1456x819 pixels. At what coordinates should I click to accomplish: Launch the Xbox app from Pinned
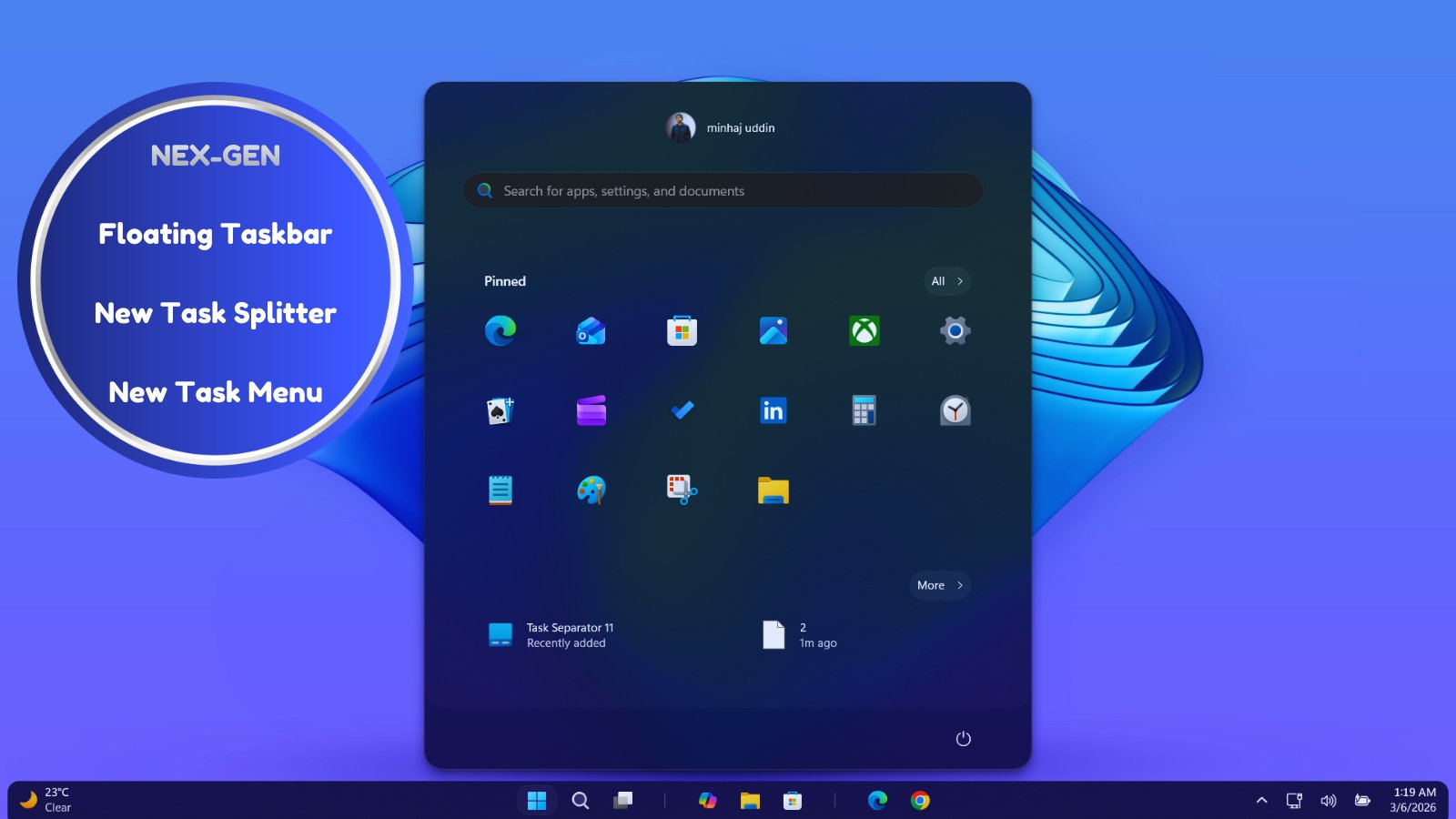864,330
